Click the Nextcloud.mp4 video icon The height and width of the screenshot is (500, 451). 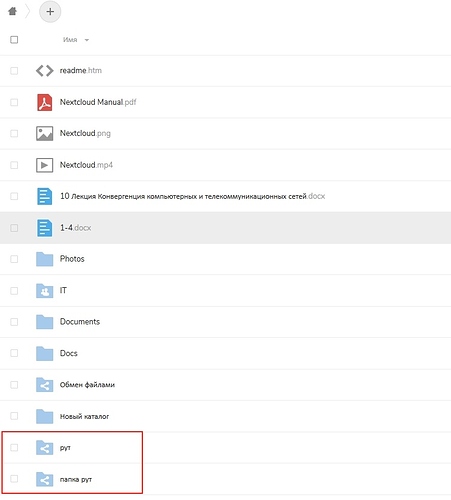[x=44, y=165]
